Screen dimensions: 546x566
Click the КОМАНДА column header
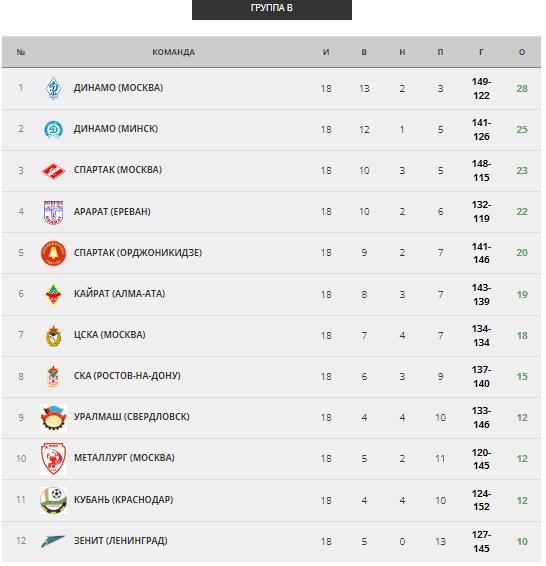174,52
